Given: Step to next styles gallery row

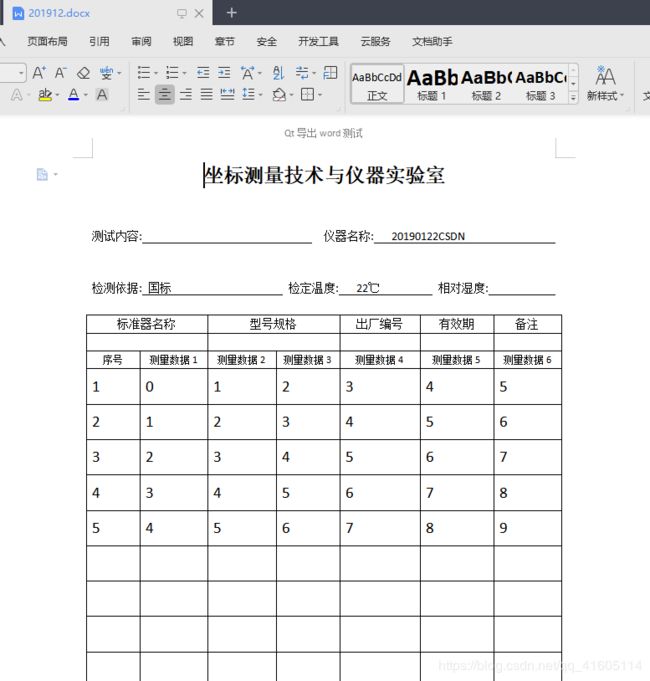Looking at the screenshot, I should [573, 84].
